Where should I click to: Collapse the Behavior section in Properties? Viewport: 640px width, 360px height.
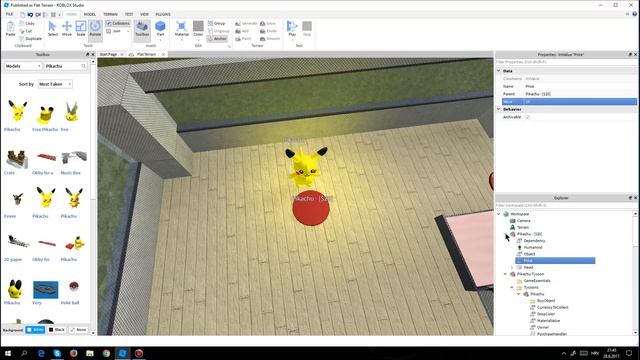(x=498, y=109)
